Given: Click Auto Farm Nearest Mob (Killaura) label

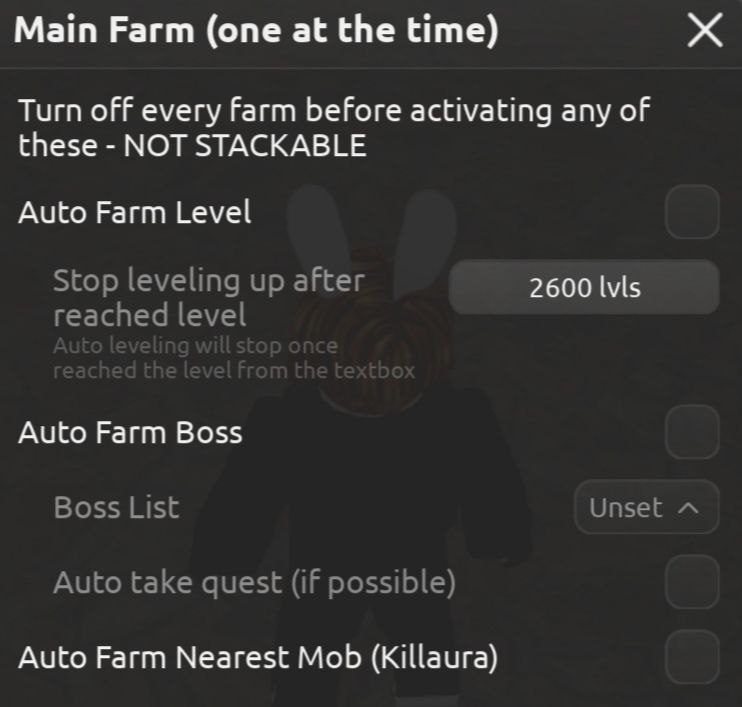Looking at the screenshot, I should coord(258,659).
